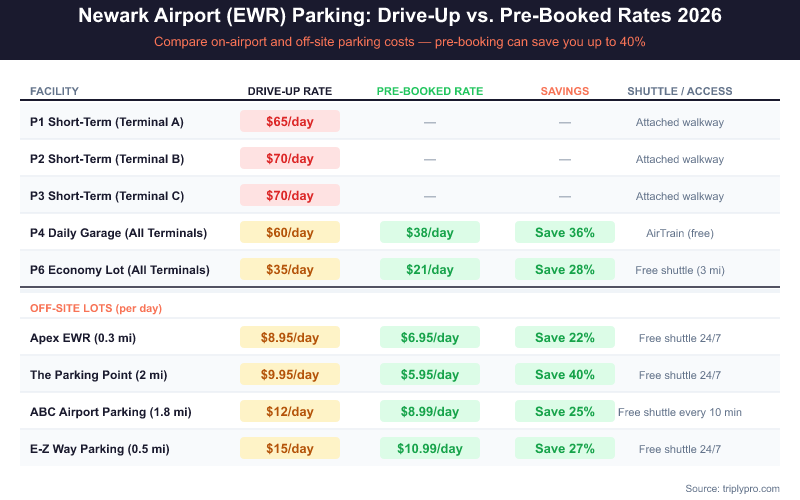The width and height of the screenshot is (800, 500).
Task: Click the Facility column header
Action: tap(55, 91)
